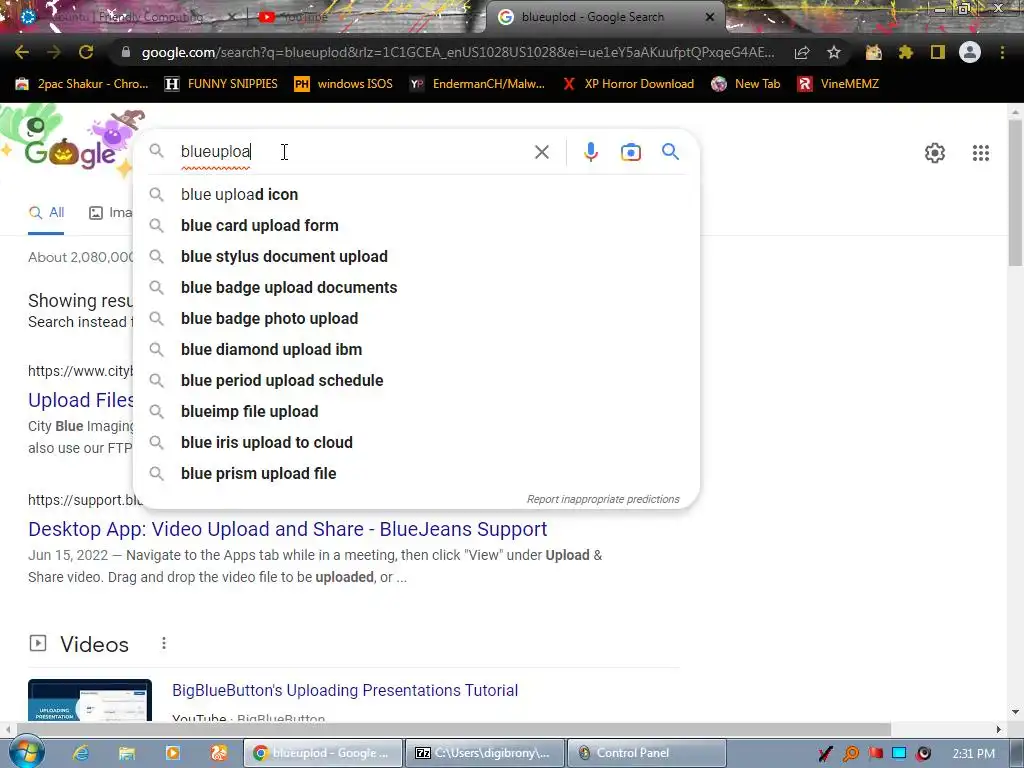This screenshot has height=768, width=1024.
Task: Select the Images results tab
Action: (x=111, y=212)
